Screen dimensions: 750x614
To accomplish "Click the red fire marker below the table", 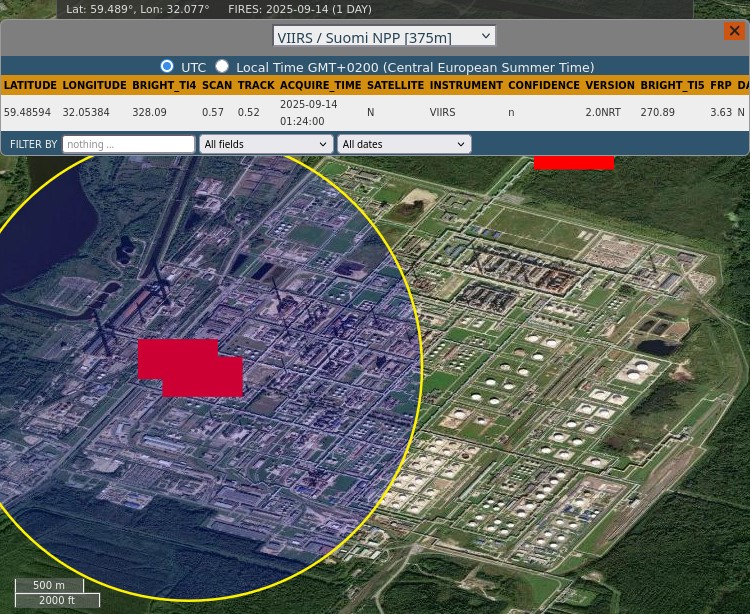I will (573, 162).
